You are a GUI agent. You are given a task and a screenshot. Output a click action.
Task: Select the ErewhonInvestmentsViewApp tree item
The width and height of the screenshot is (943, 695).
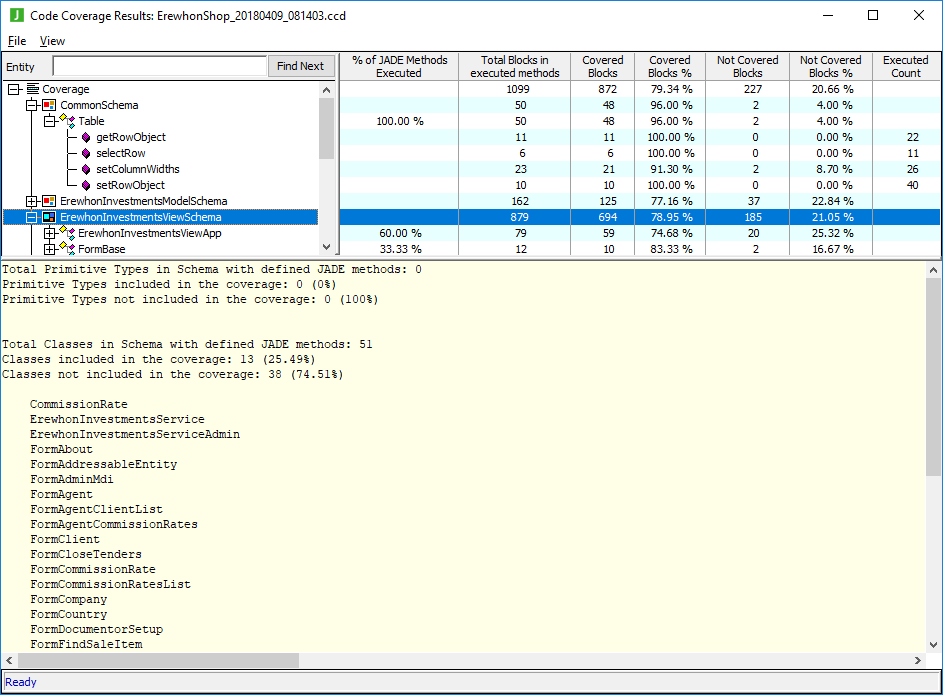[x=149, y=233]
